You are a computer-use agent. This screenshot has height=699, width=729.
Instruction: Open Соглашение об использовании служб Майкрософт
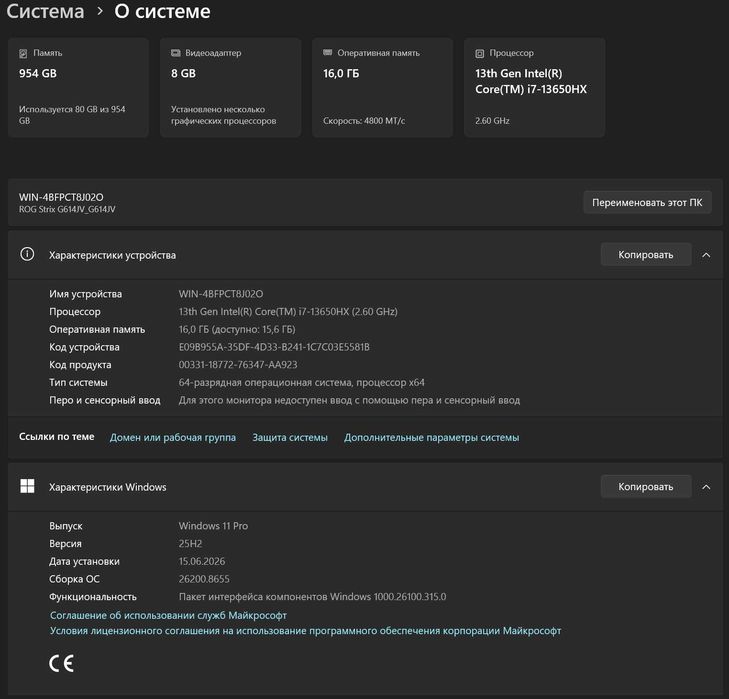[x=168, y=615]
